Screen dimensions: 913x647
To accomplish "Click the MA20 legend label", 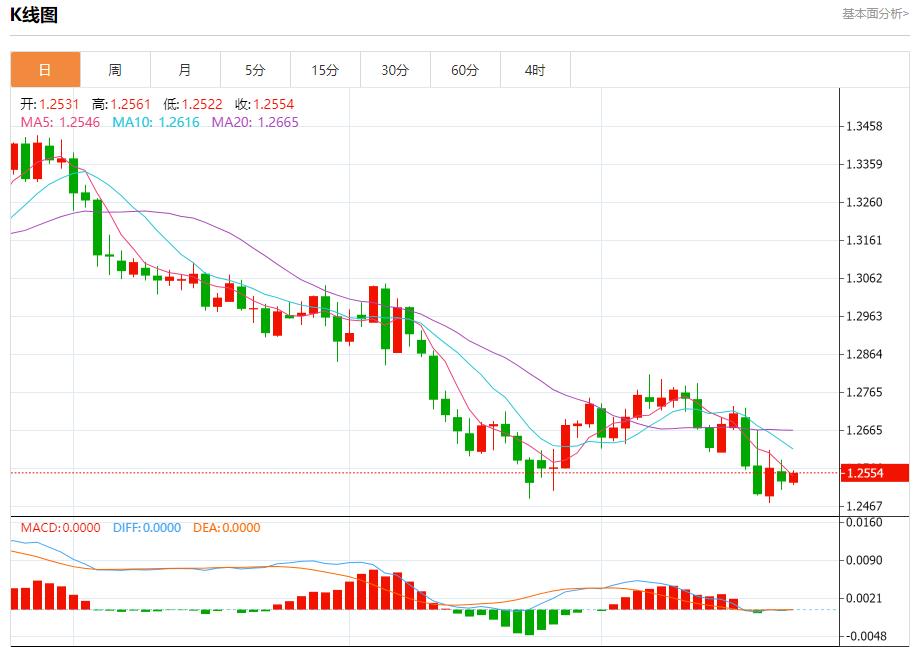I will [x=254, y=122].
